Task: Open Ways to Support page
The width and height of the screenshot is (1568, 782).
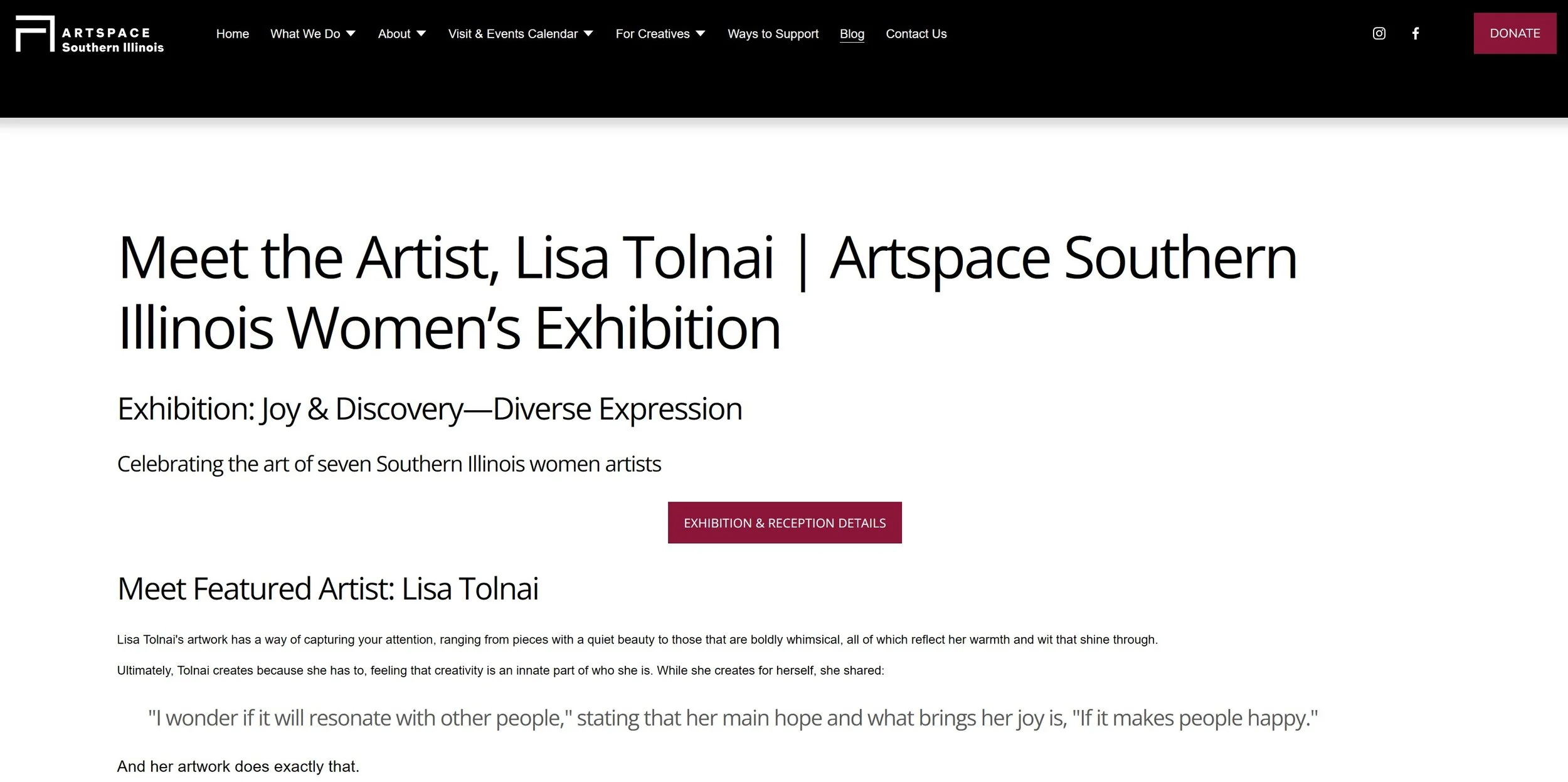Action: click(773, 34)
